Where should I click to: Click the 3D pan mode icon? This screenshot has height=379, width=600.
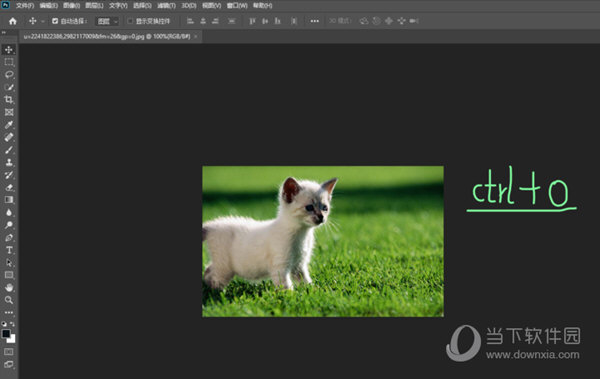tap(389, 21)
